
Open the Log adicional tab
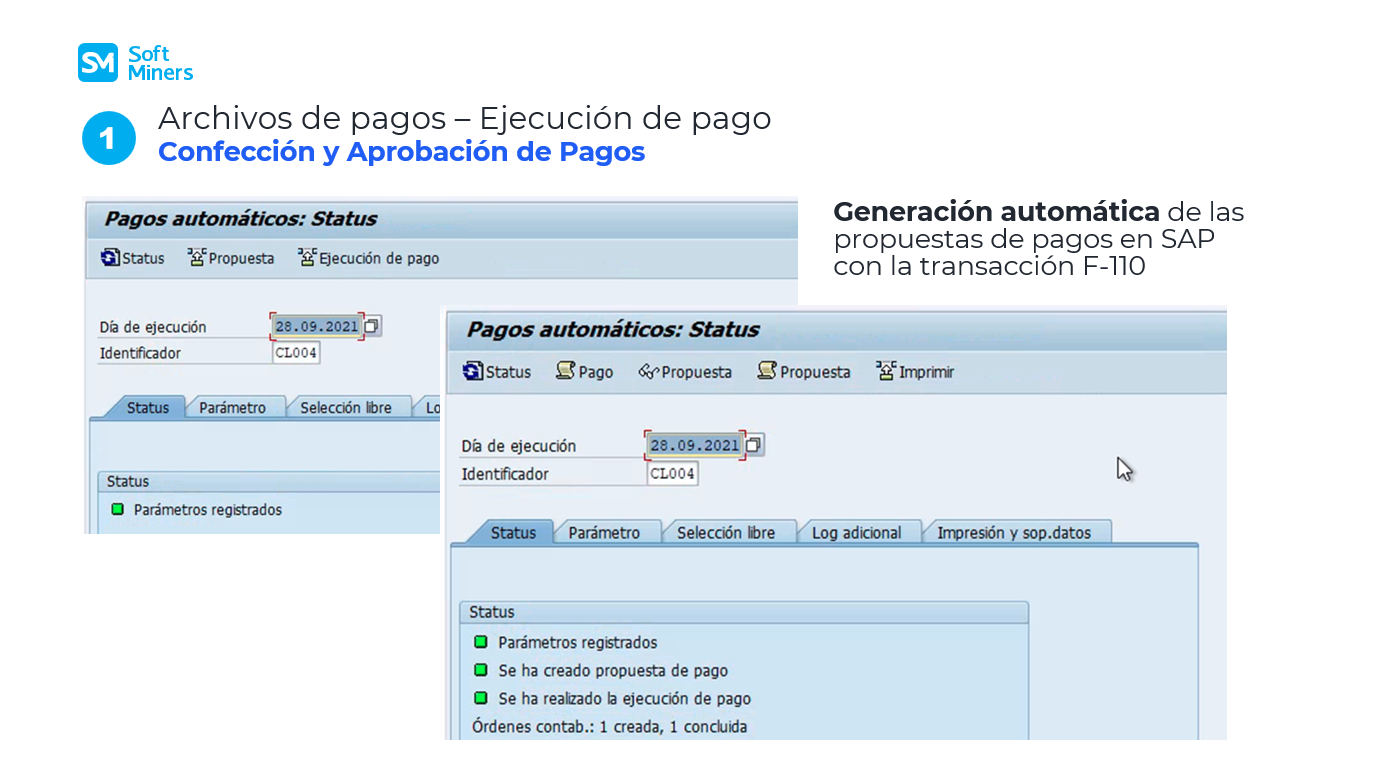point(856,533)
